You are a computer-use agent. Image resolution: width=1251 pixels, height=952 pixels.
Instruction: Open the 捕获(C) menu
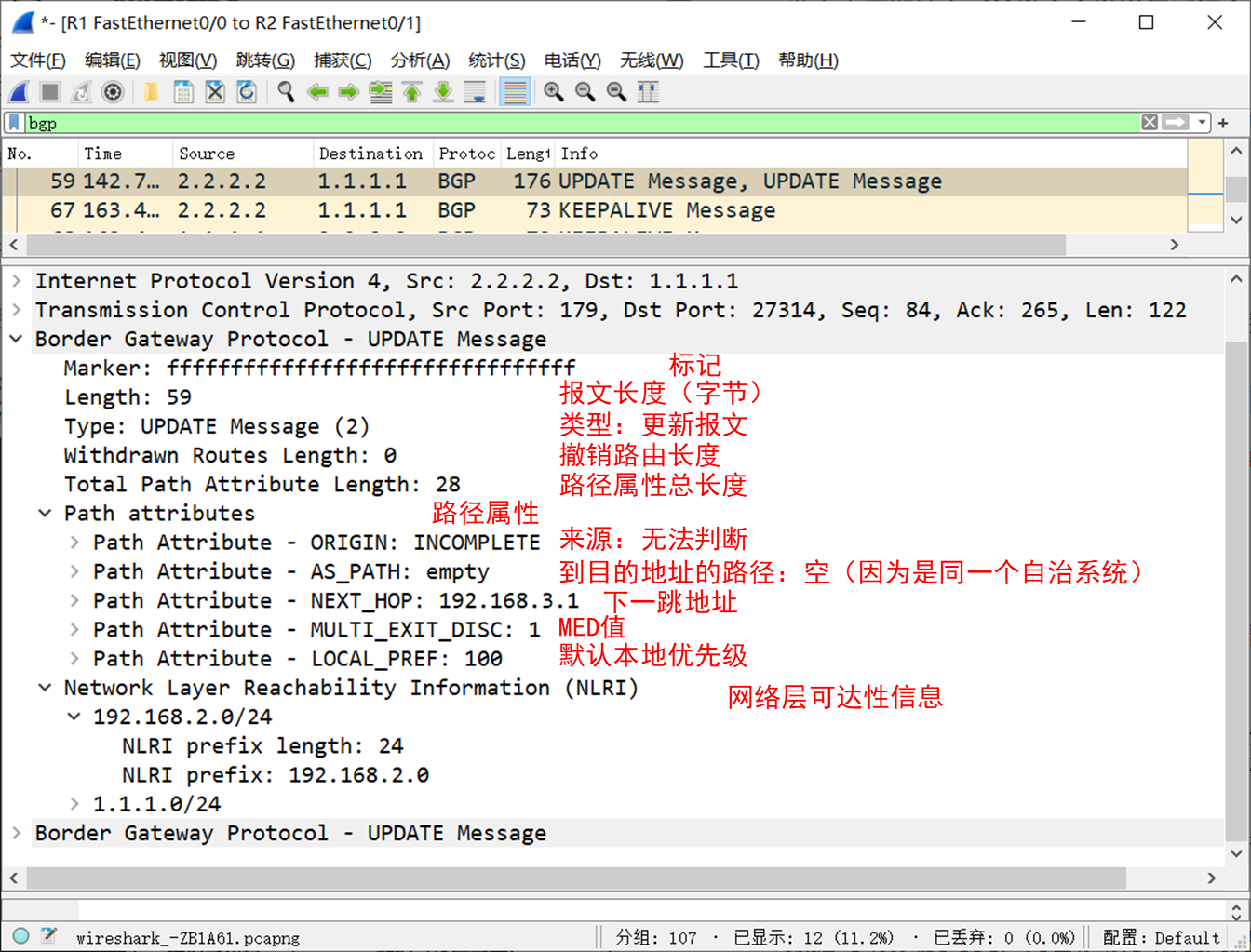click(x=343, y=60)
